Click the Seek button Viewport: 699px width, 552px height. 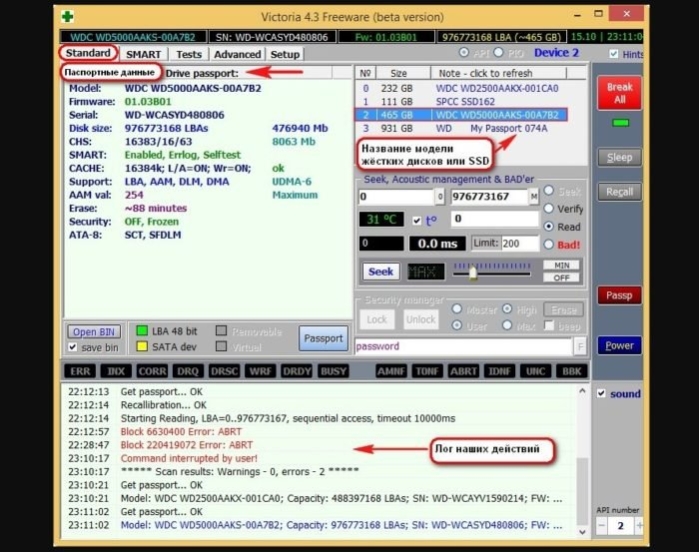tap(381, 271)
